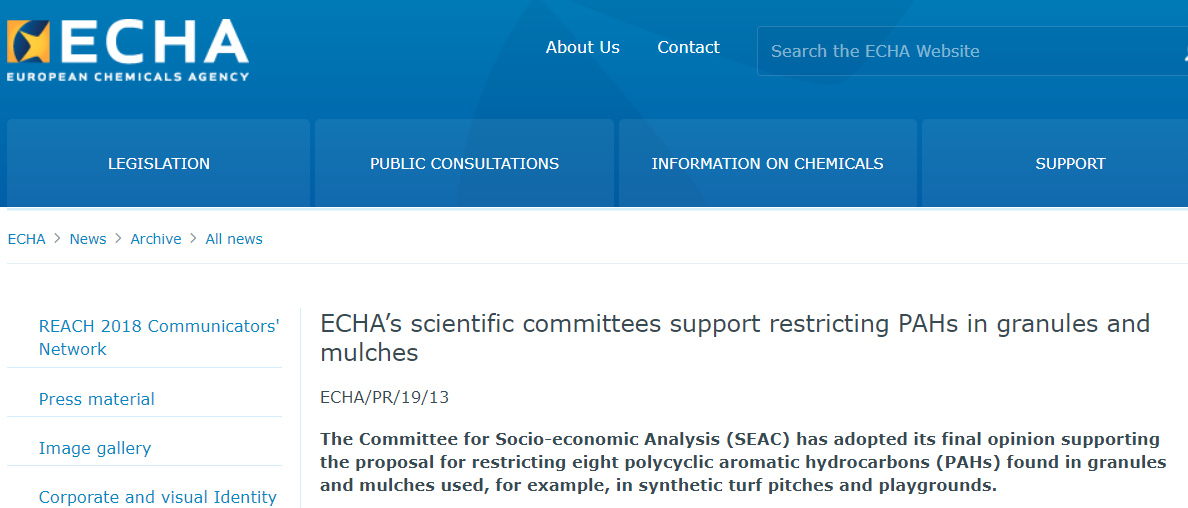Image resolution: width=1188 pixels, height=508 pixels.
Task: Click the European Chemicals Agency tagline
Action: point(128,76)
